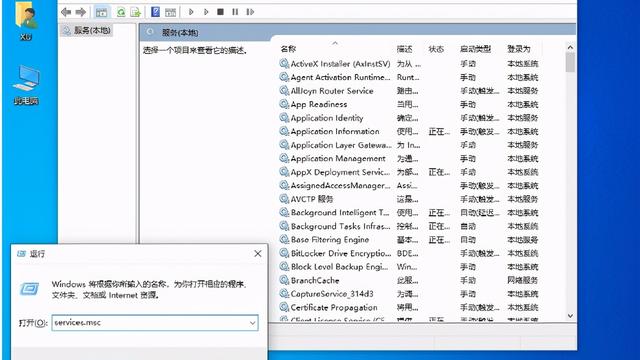The width and height of the screenshot is (640, 360).
Task: Click the Export List toolbar icon
Action: click(x=136, y=12)
